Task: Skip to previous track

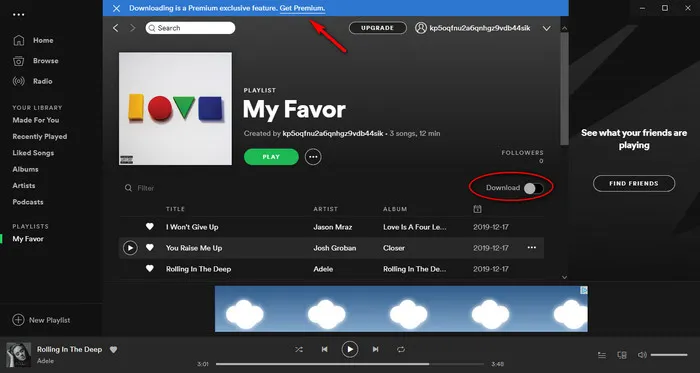Action: 325,349
